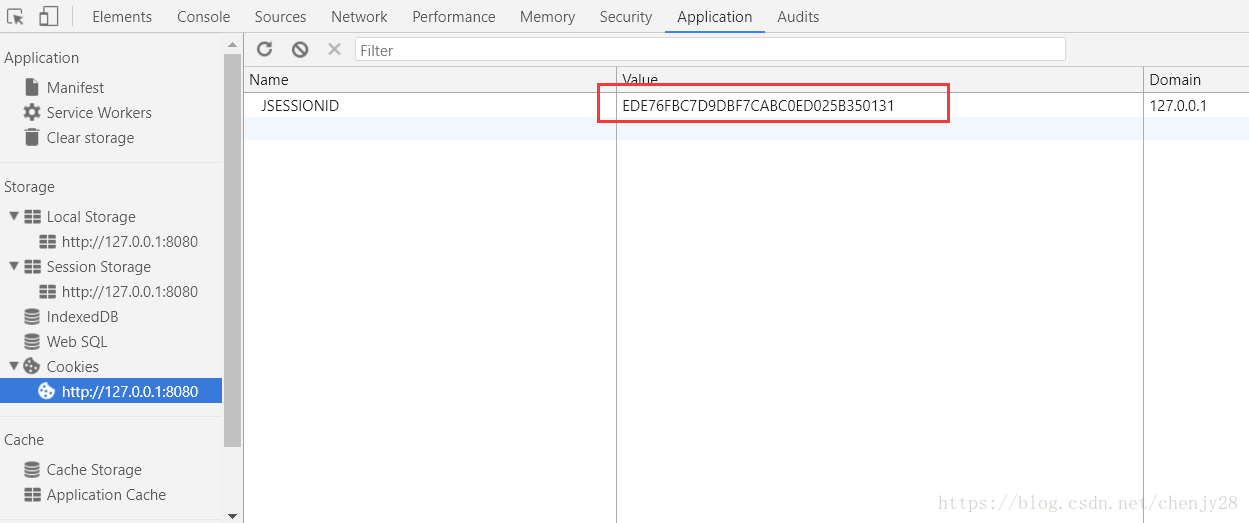Switch to the Console tab
The height and width of the screenshot is (523, 1249).
[x=203, y=17]
